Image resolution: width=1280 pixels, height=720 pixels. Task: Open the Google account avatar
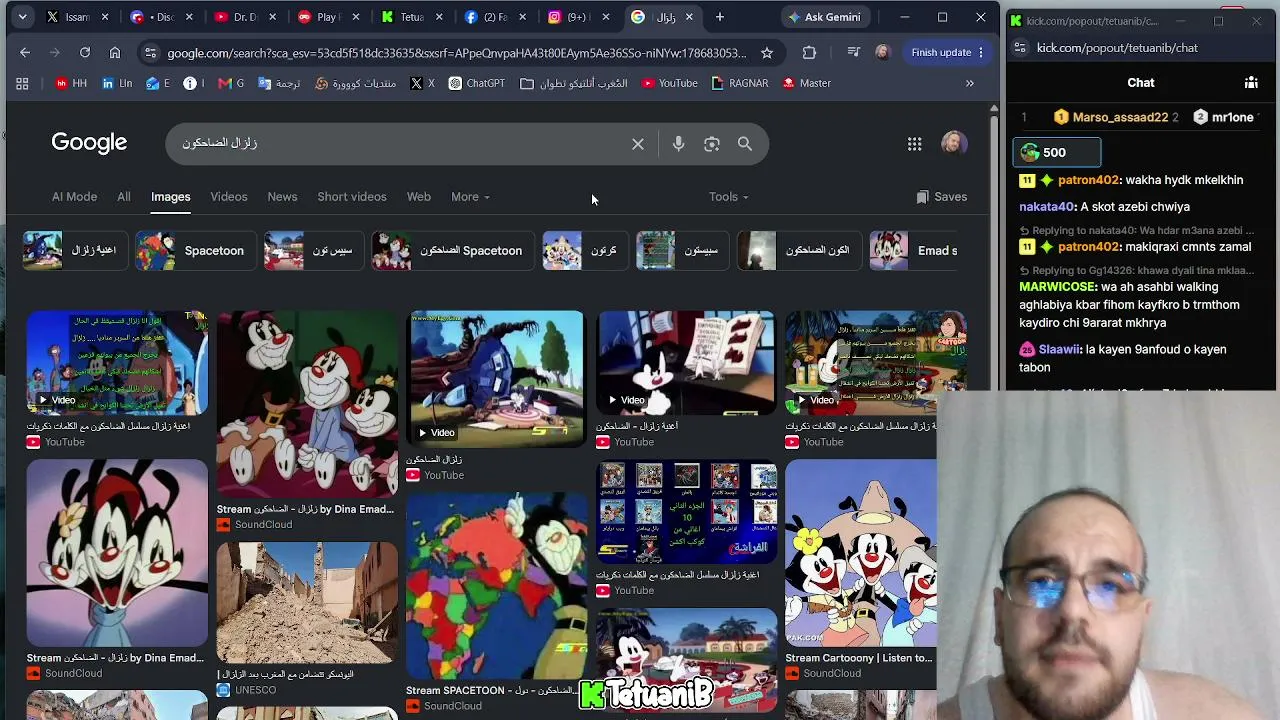(x=954, y=143)
